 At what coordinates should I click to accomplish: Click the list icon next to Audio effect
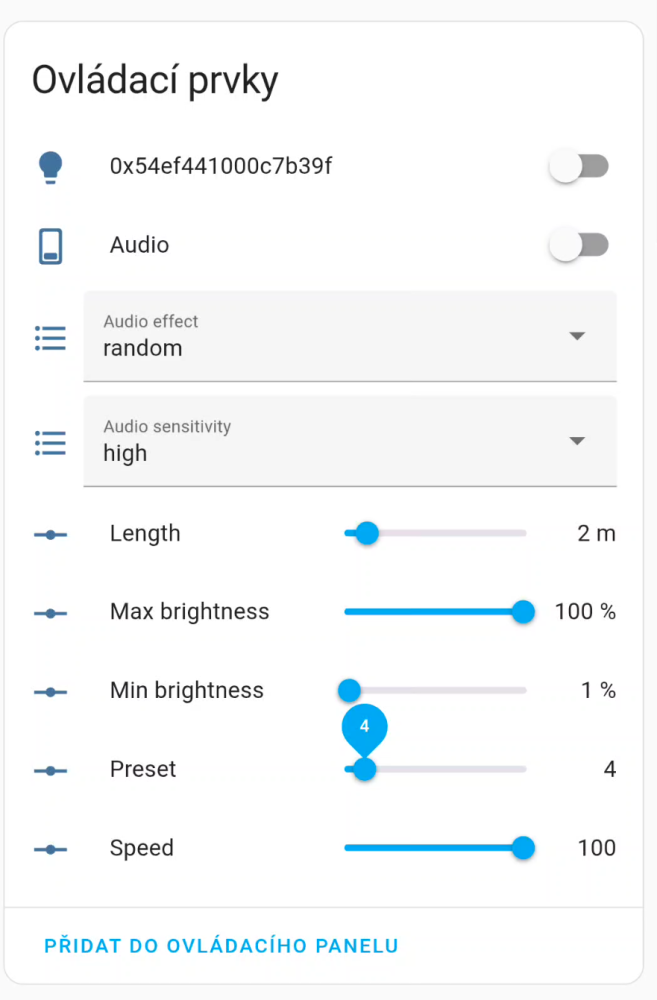pyautogui.click(x=50, y=338)
